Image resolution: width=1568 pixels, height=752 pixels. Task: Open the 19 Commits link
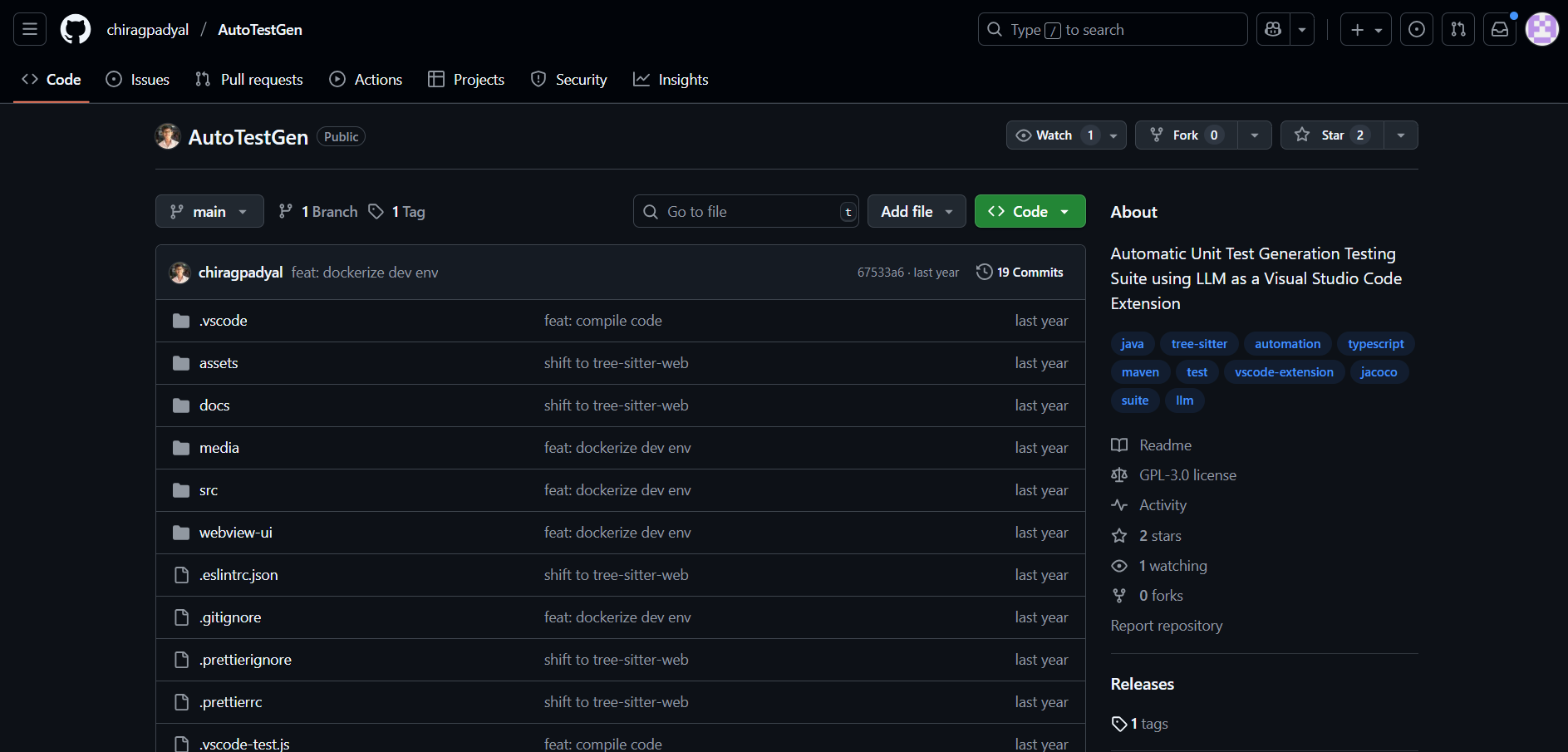click(1029, 272)
